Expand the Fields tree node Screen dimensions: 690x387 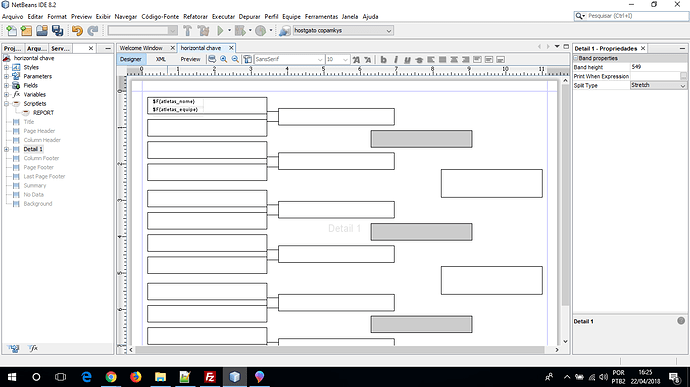pos(7,85)
